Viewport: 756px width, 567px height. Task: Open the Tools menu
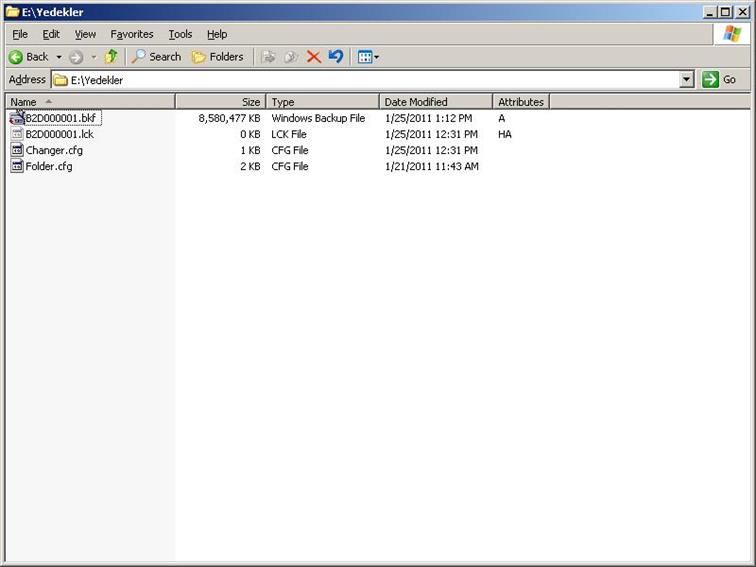click(x=180, y=34)
